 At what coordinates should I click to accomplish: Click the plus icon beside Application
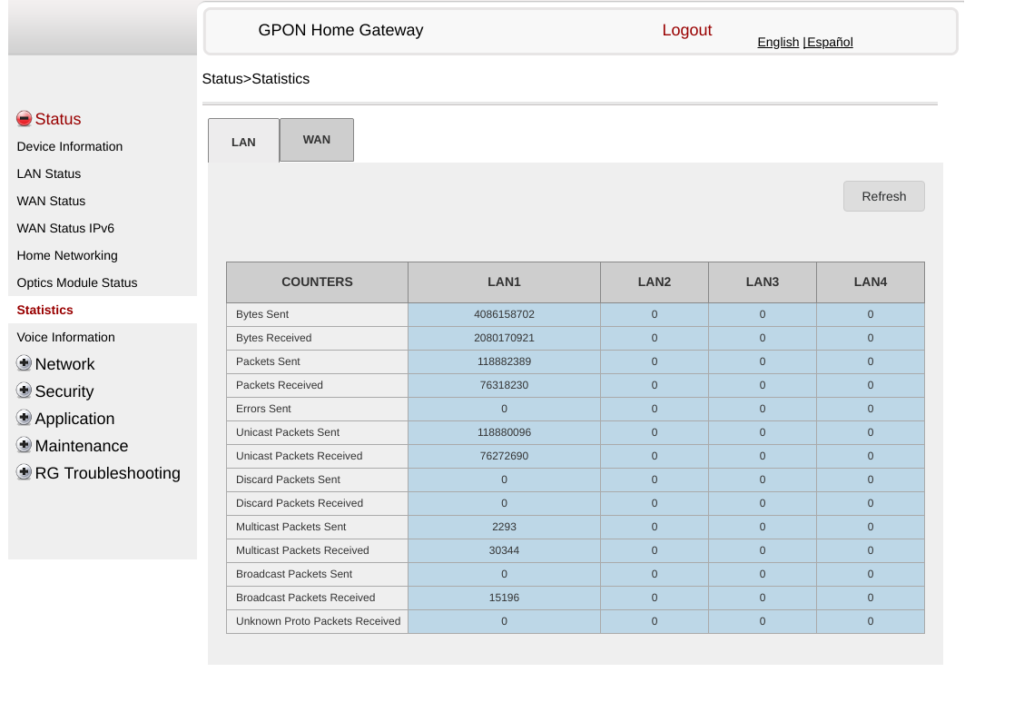click(22, 418)
